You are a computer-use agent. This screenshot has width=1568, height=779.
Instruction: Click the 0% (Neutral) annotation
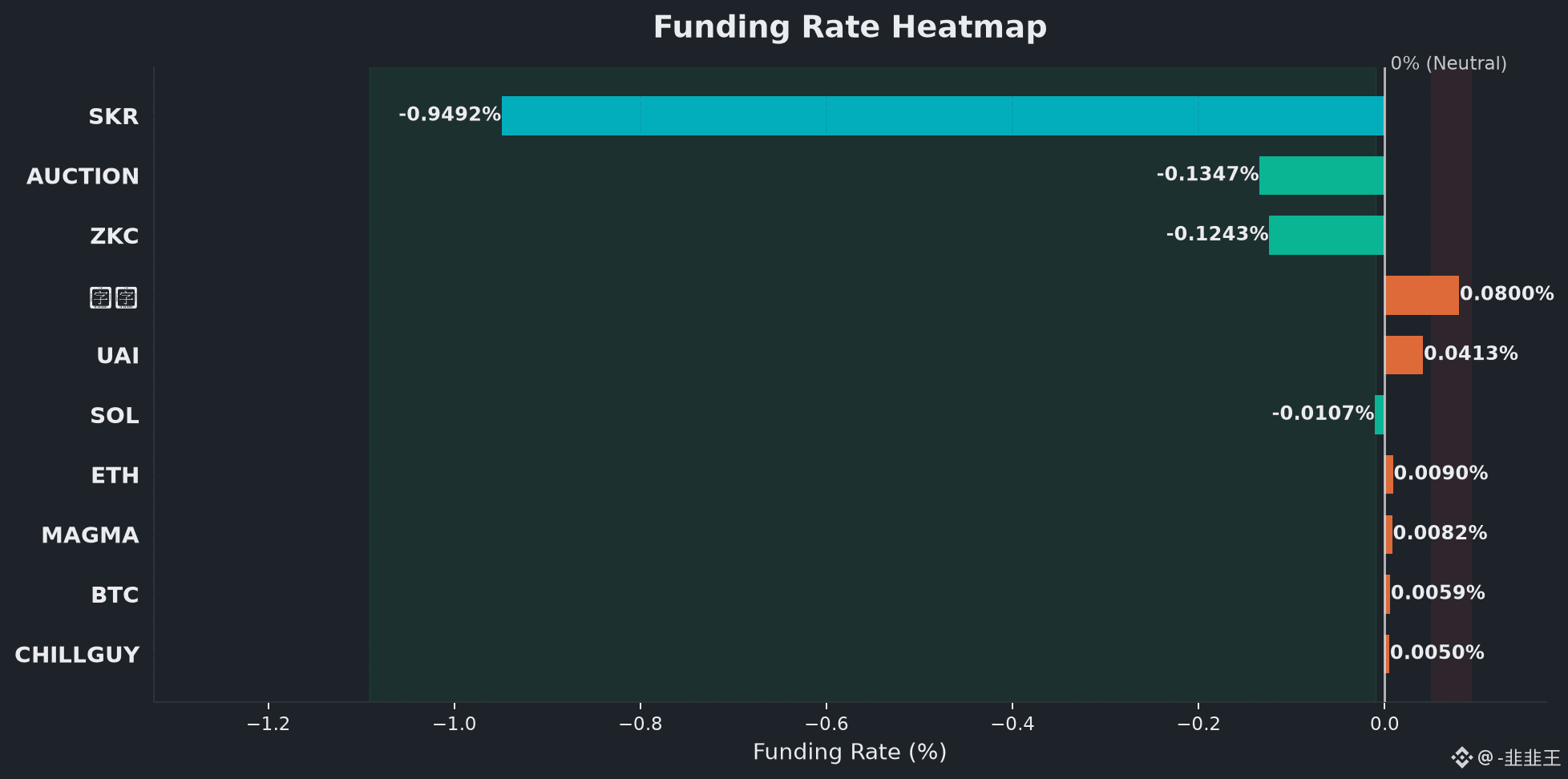click(x=1449, y=64)
